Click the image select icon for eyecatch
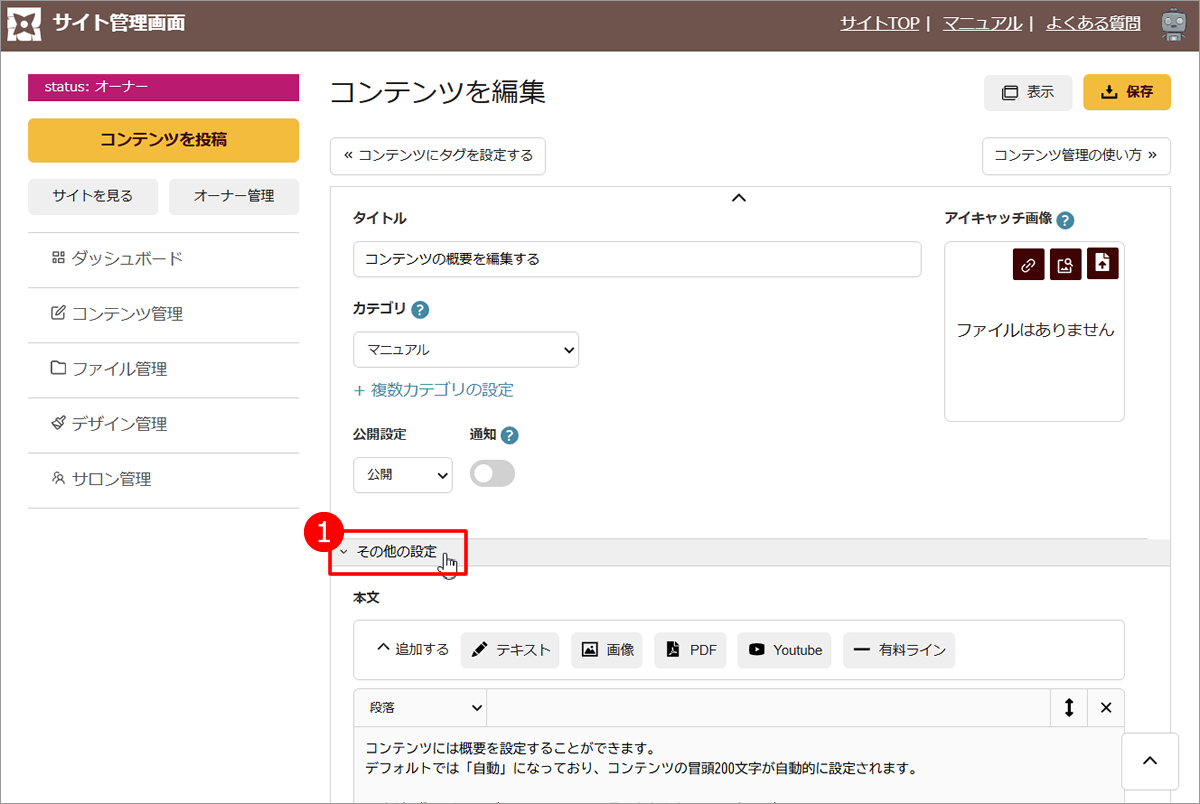 (1065, 264)
